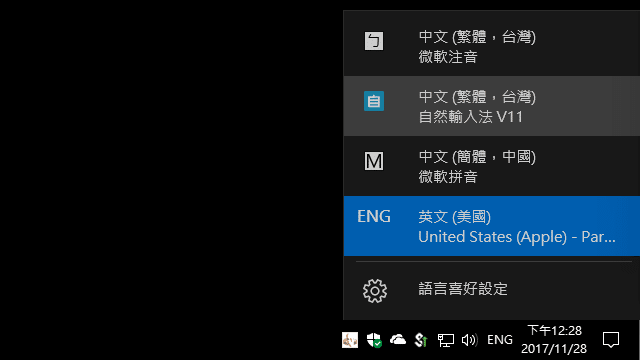Open network connection tray icon
Screen dimensions: 640x360
click(x=445, y=340)
